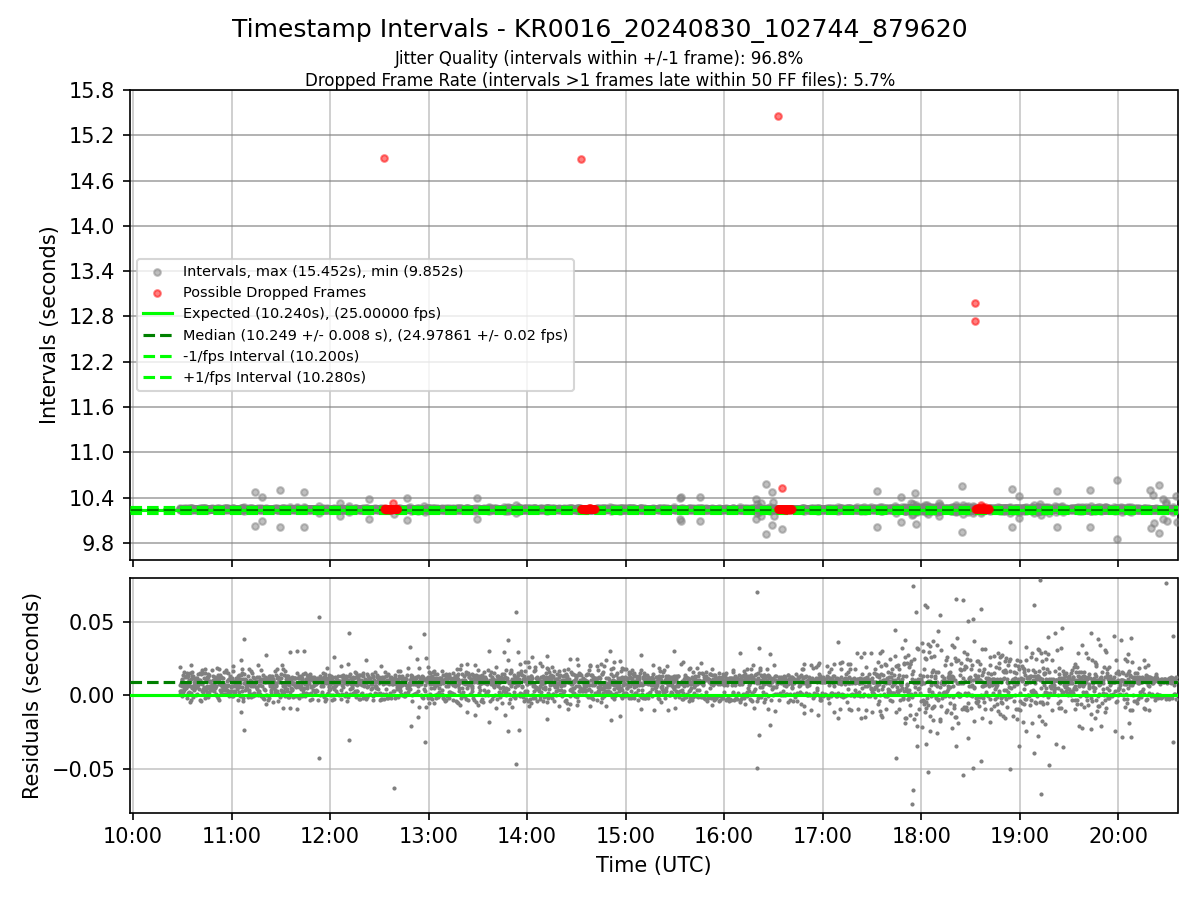Screen dimensions: 1200x900
Task: Click legend entry Median (10.249 +/- 0.008 s)
Action: pyautogui.click(x=375, y=335)
